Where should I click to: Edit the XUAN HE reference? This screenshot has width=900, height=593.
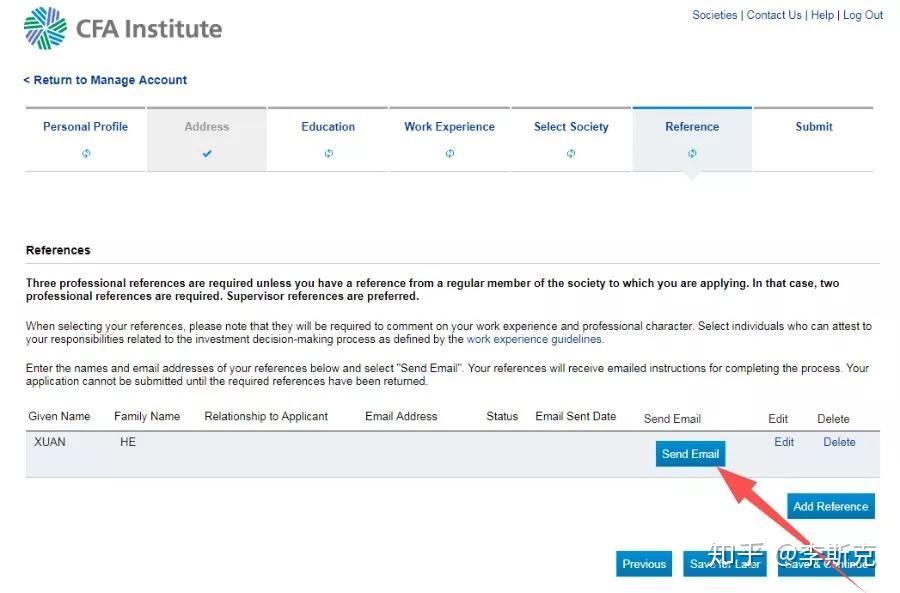click(x=784, y=442)
